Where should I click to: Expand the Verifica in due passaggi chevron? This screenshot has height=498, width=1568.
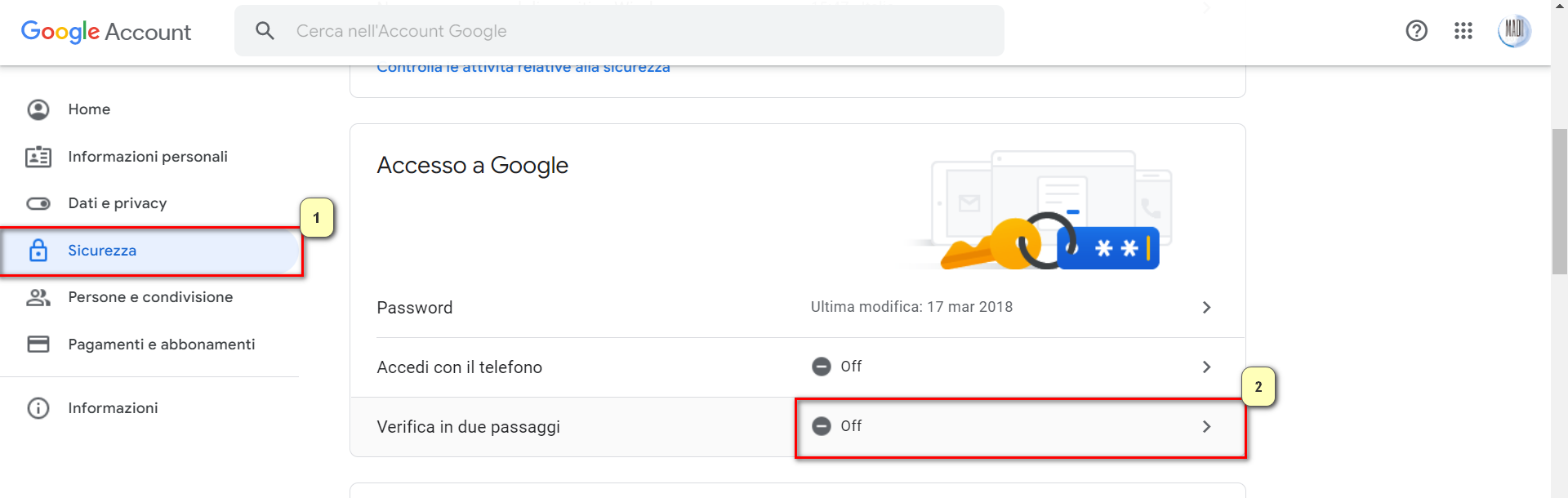[1206, 426]
